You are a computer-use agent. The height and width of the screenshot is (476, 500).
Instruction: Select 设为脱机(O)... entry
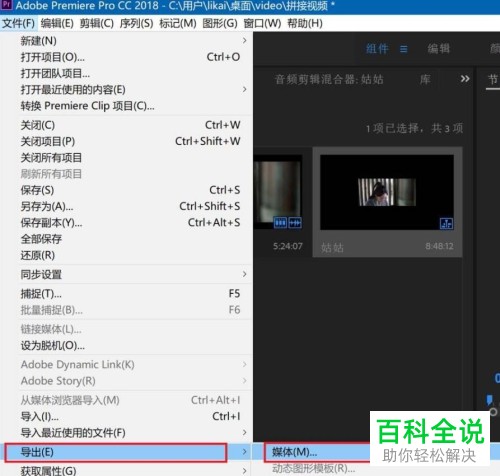[126, 345]
